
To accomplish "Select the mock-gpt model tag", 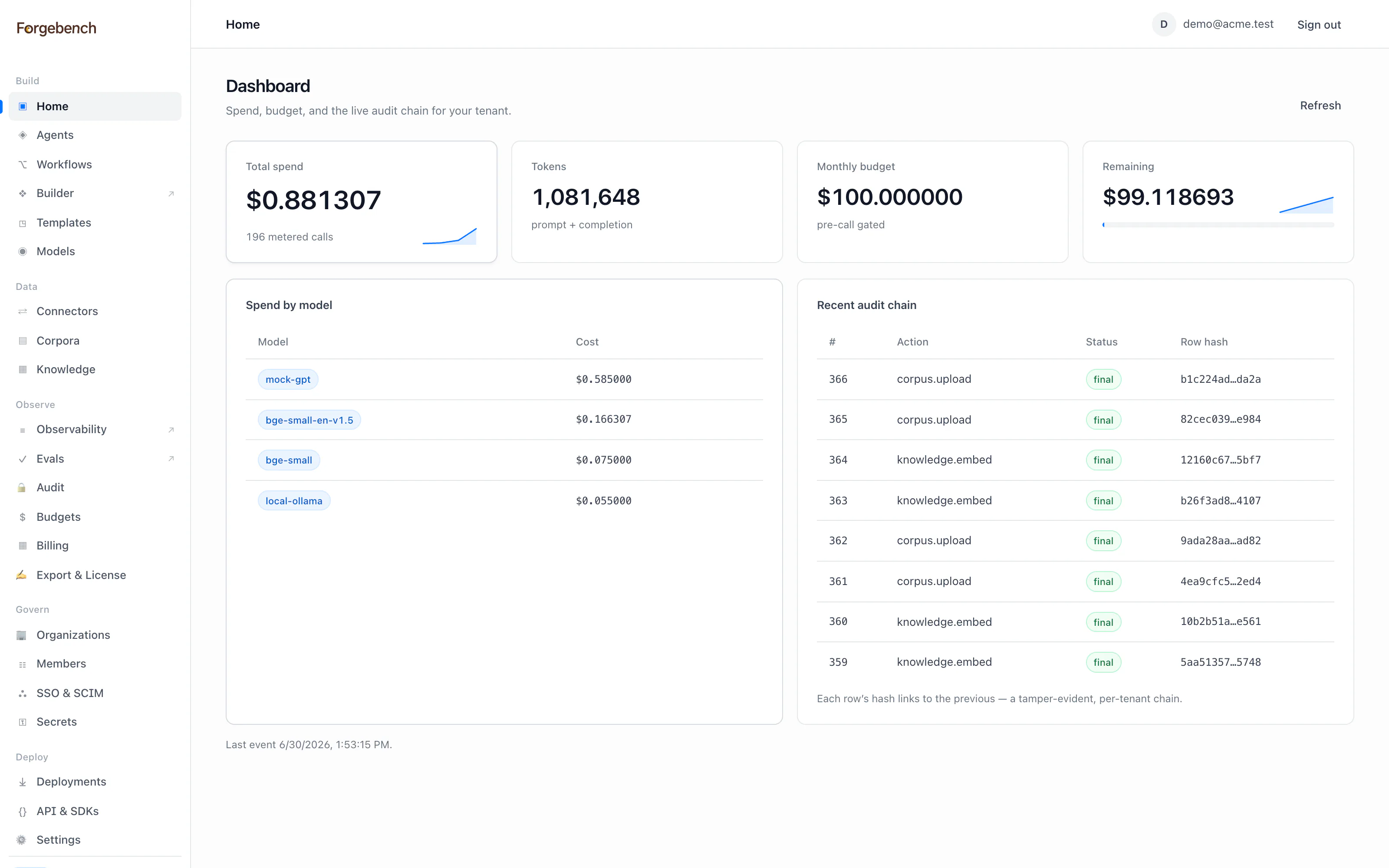I will 287,379.
